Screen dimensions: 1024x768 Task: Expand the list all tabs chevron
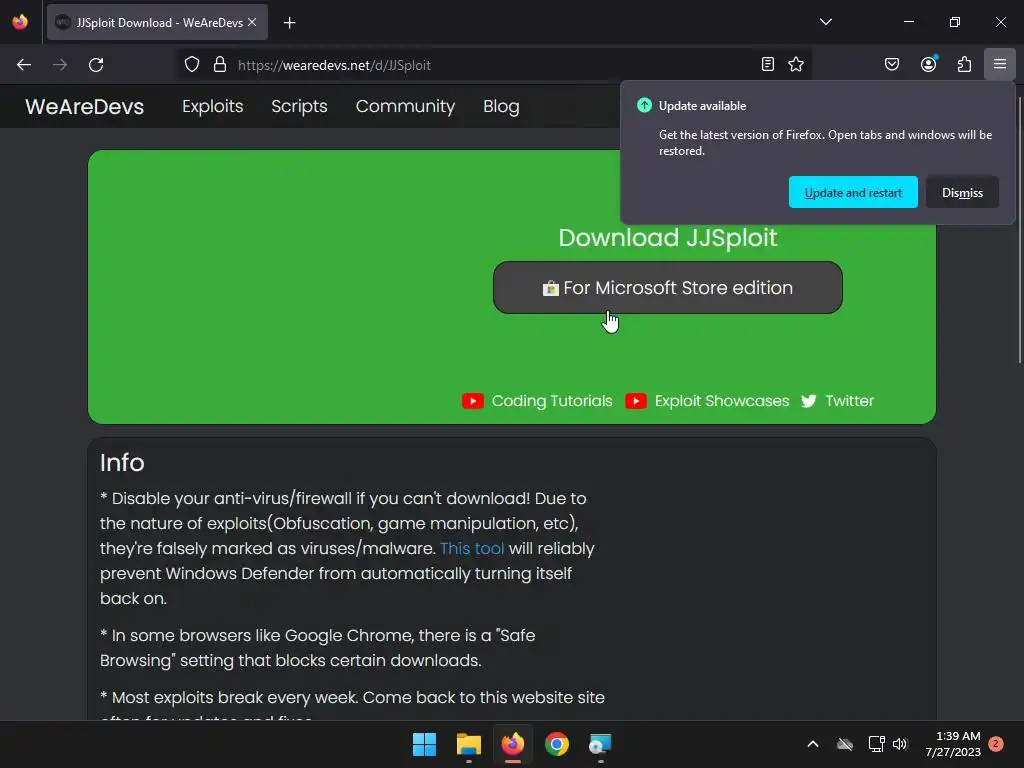click(826, 22)
